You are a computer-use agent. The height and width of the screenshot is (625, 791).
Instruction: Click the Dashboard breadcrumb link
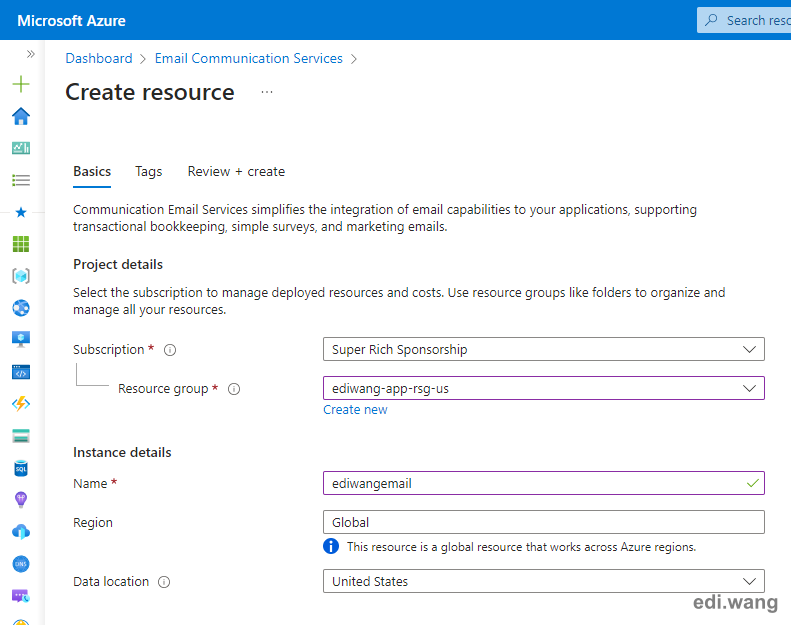click(99, 59)
